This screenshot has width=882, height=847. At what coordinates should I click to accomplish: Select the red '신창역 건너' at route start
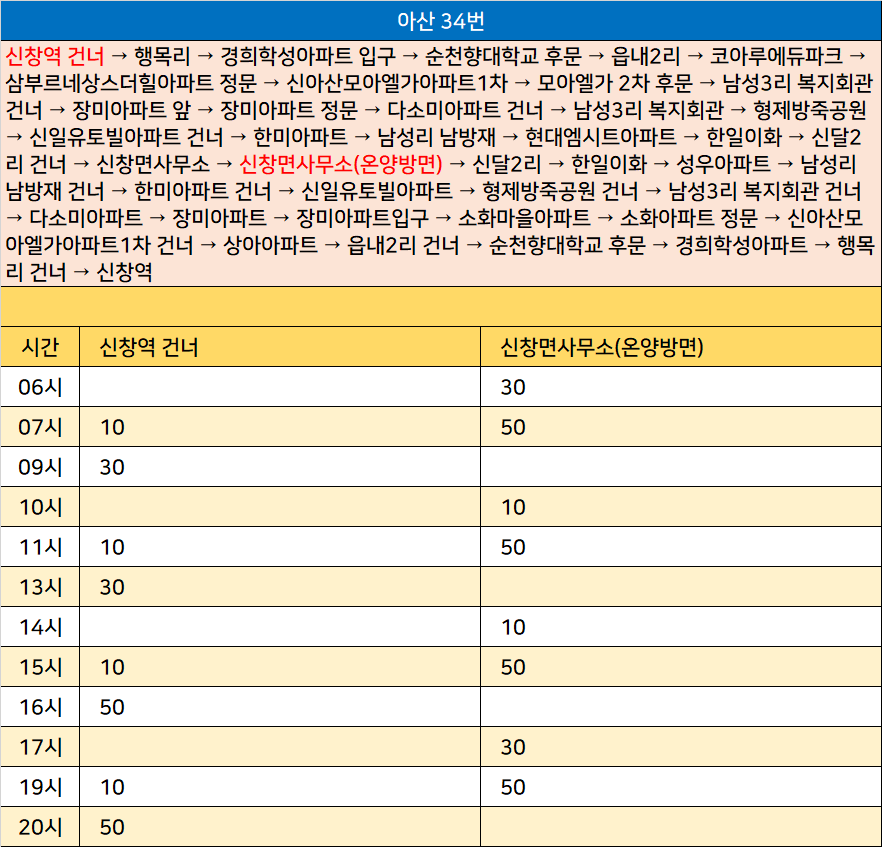pyautogui.click(x=55, y=56)
